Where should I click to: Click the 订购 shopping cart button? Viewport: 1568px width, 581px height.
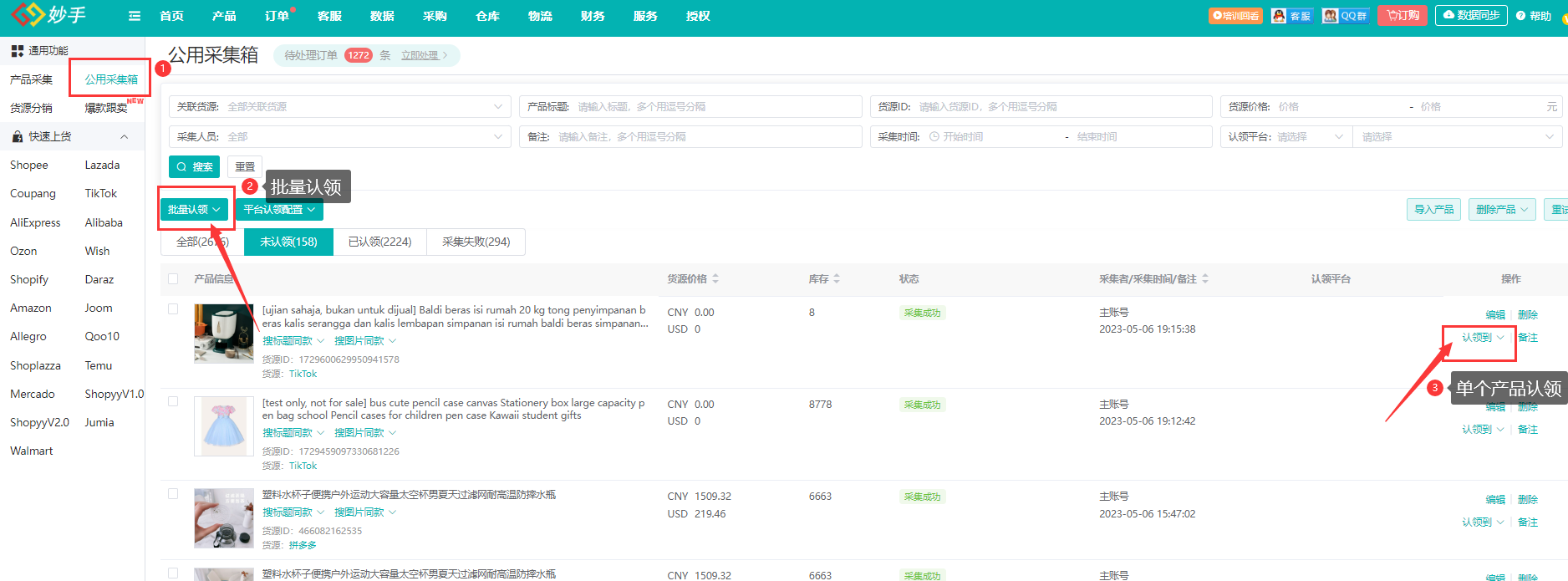pyautogui.click(x=1403, y=16)
